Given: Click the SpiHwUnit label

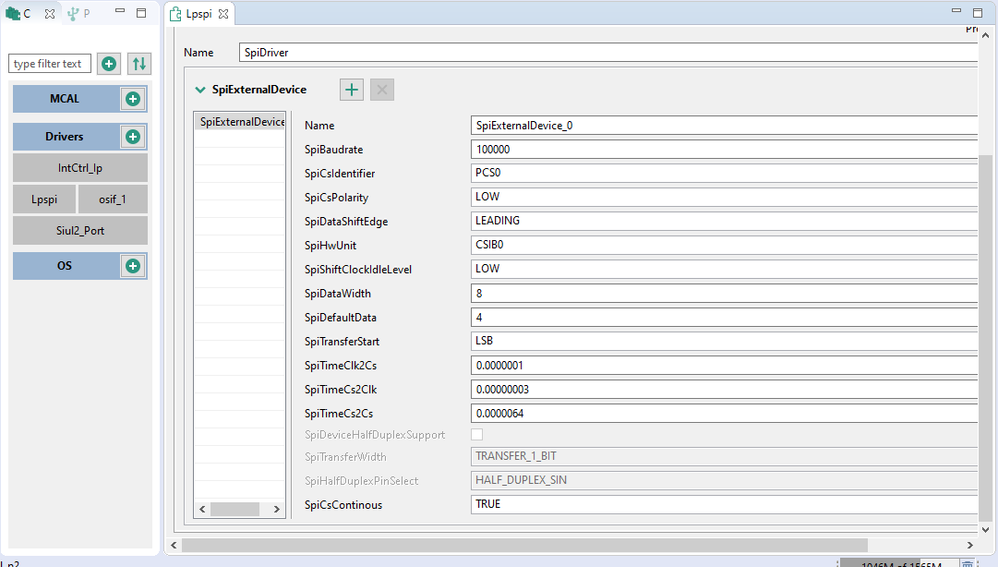Looking at the screenshot, I should point(330,246).
